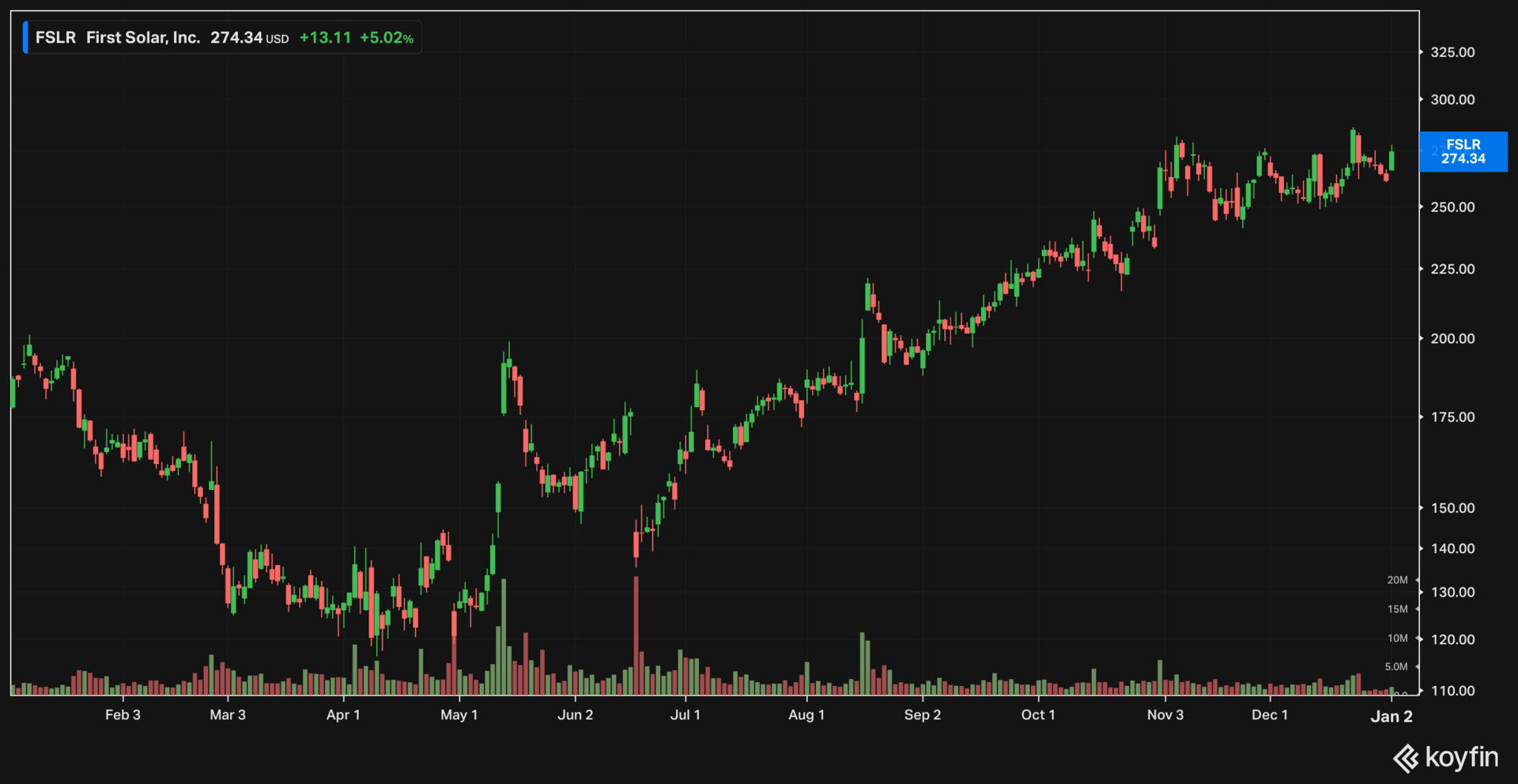The image size is (1518, 784).
Task: Click the blue FSLR 274.34 price tag on axis
Action: 1463,152
